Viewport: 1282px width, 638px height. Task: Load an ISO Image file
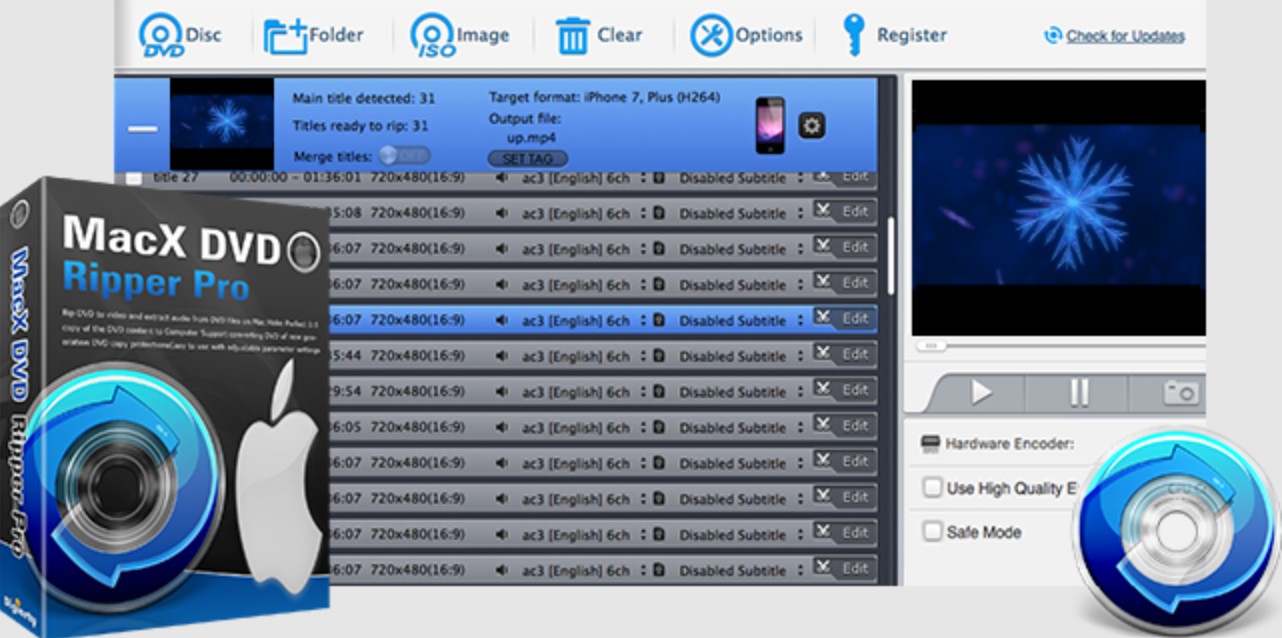pos(459,36)
